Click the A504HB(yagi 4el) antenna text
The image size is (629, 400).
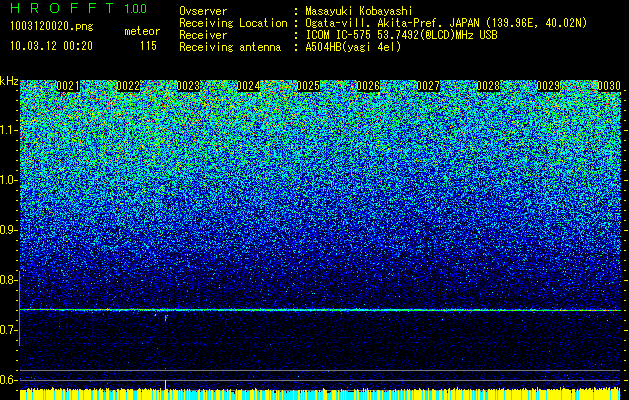[353, 47]
